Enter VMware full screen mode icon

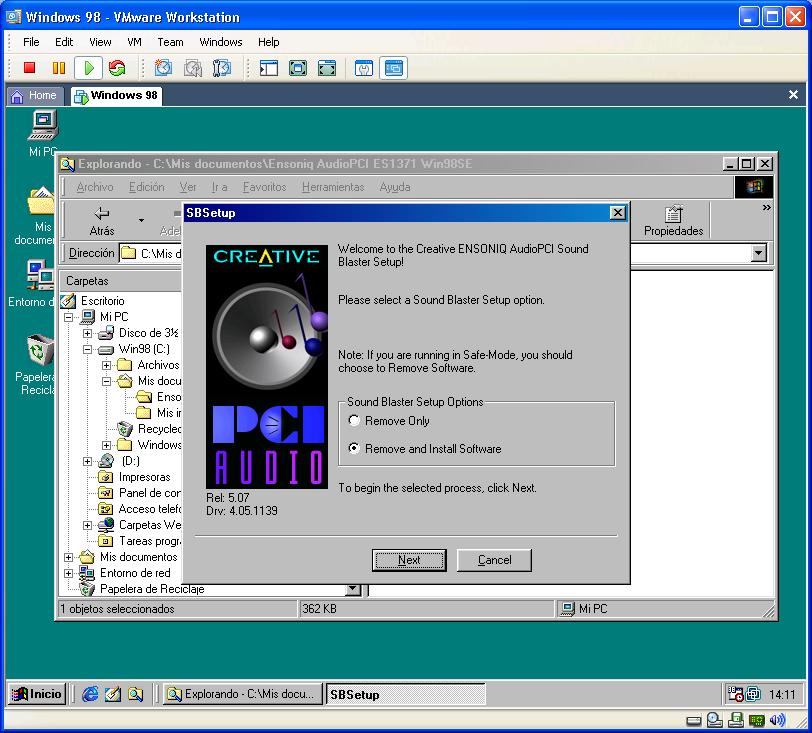click(298, 68)
